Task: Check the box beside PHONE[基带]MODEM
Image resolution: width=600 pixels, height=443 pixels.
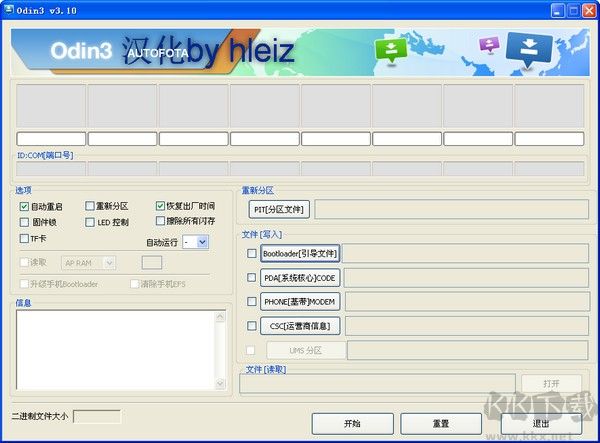Action: click(251, 302)
